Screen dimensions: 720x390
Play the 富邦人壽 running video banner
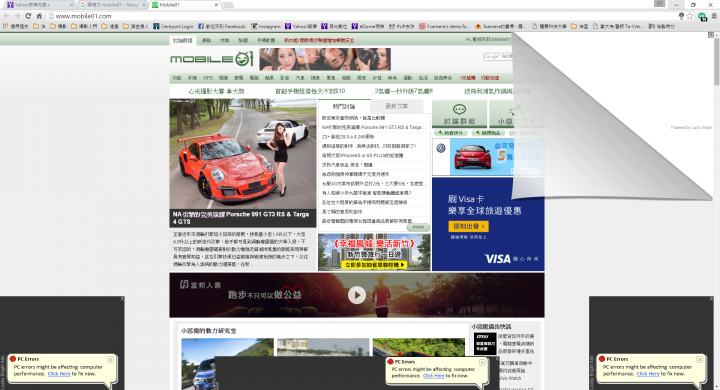pyautogui.click(x=357, y=295)
